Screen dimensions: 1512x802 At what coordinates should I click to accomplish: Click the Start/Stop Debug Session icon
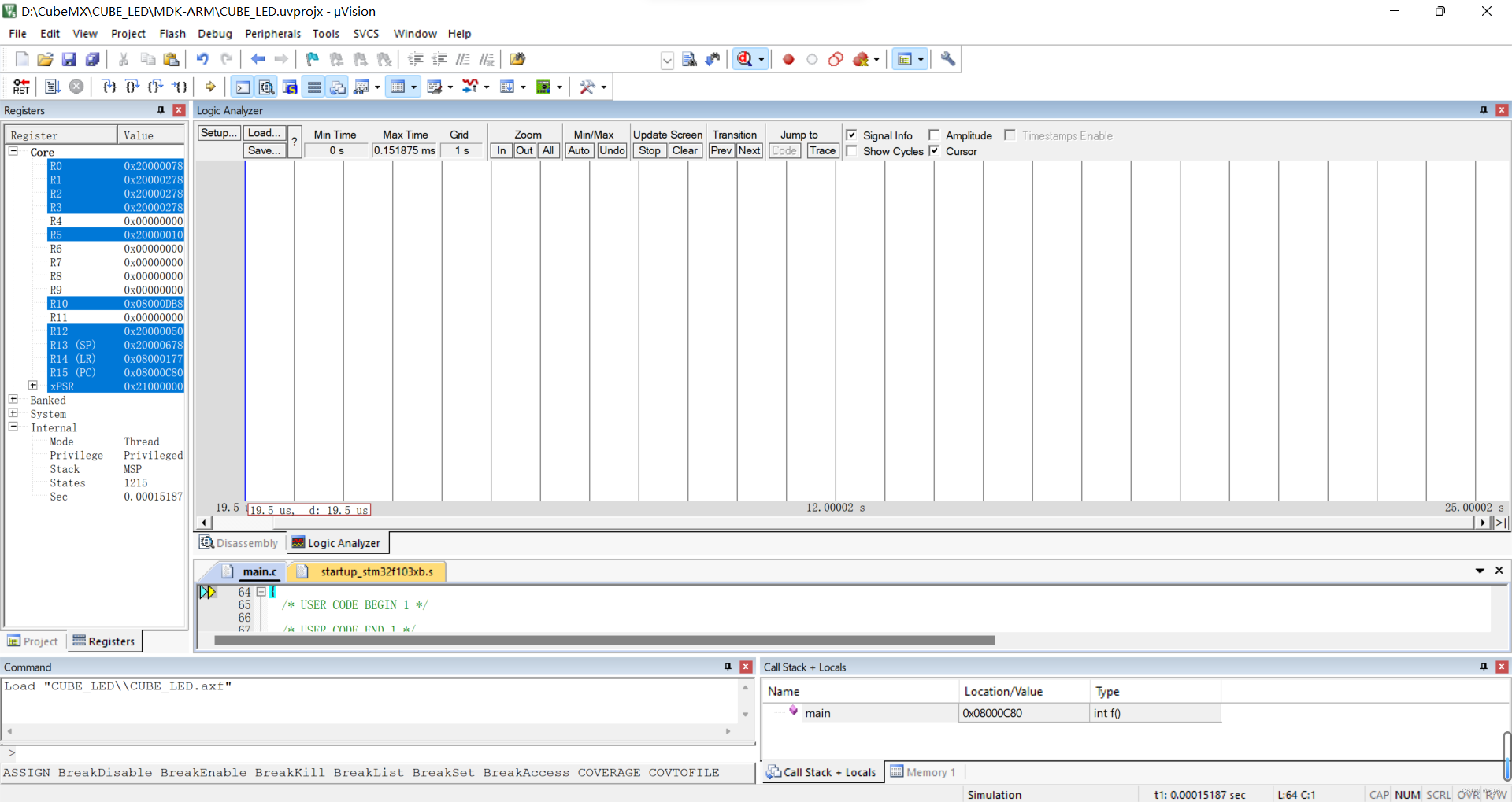tap(745, 59)
